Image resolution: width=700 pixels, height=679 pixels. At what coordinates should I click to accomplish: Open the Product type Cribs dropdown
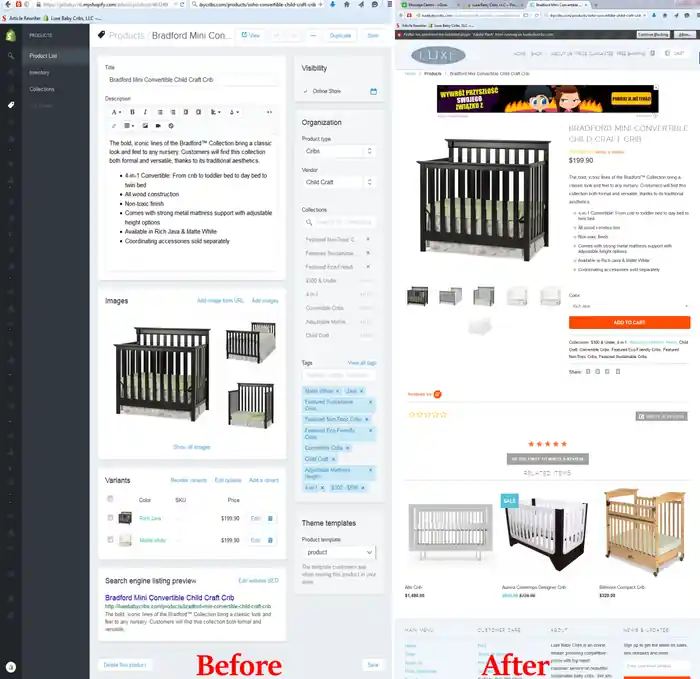339,151
